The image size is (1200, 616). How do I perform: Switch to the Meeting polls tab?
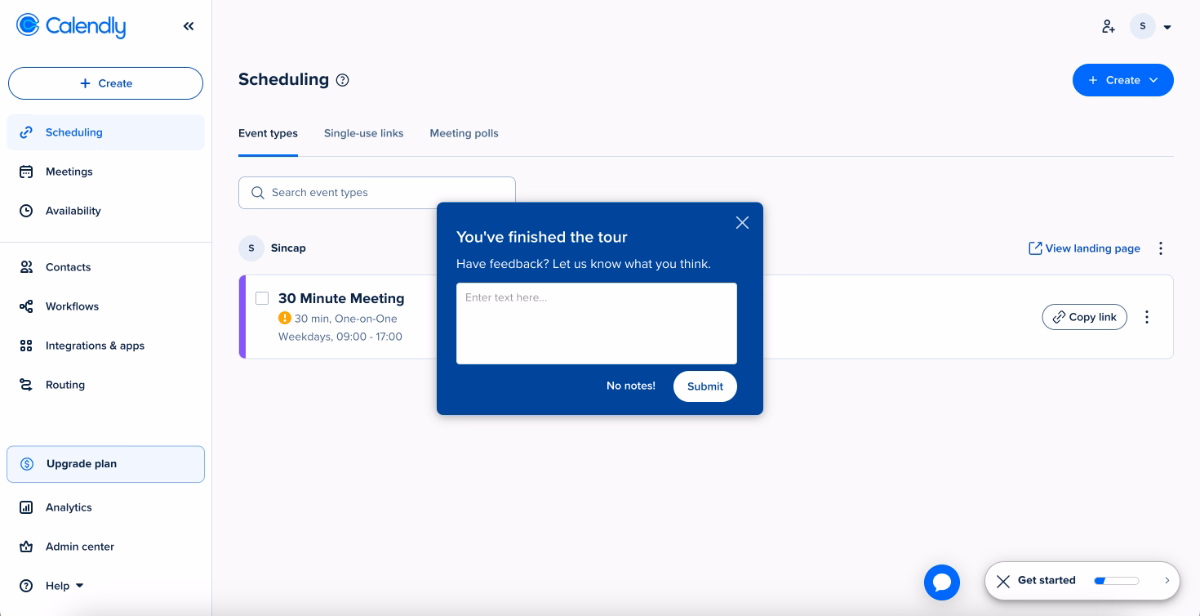(463, 133)
